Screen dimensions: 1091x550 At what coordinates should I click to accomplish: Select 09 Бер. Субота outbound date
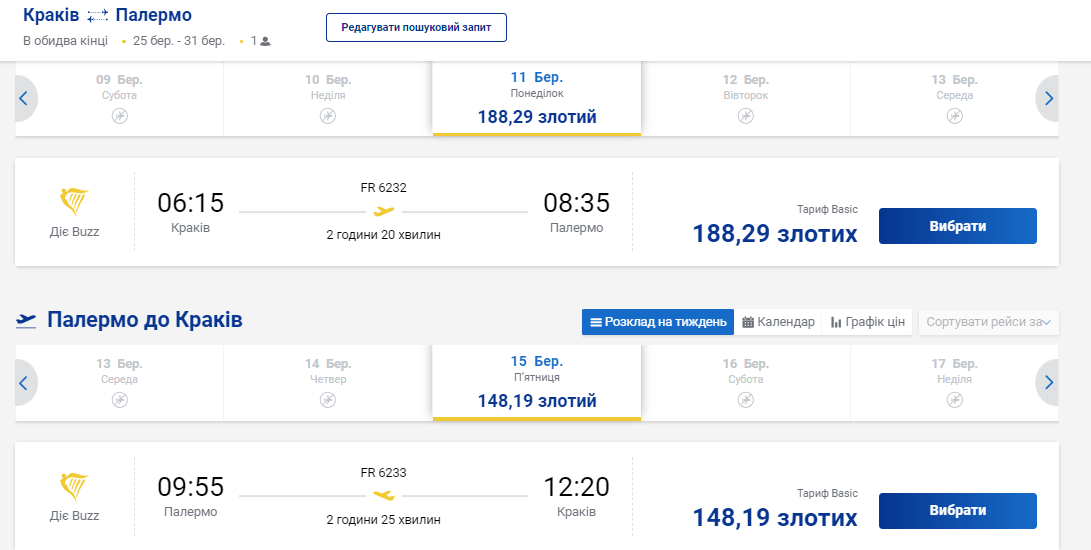click(x=119, y=98)
